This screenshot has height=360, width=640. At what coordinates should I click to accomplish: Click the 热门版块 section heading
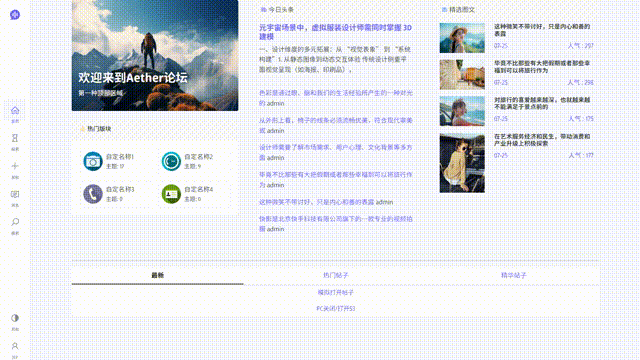pos(99,129)
